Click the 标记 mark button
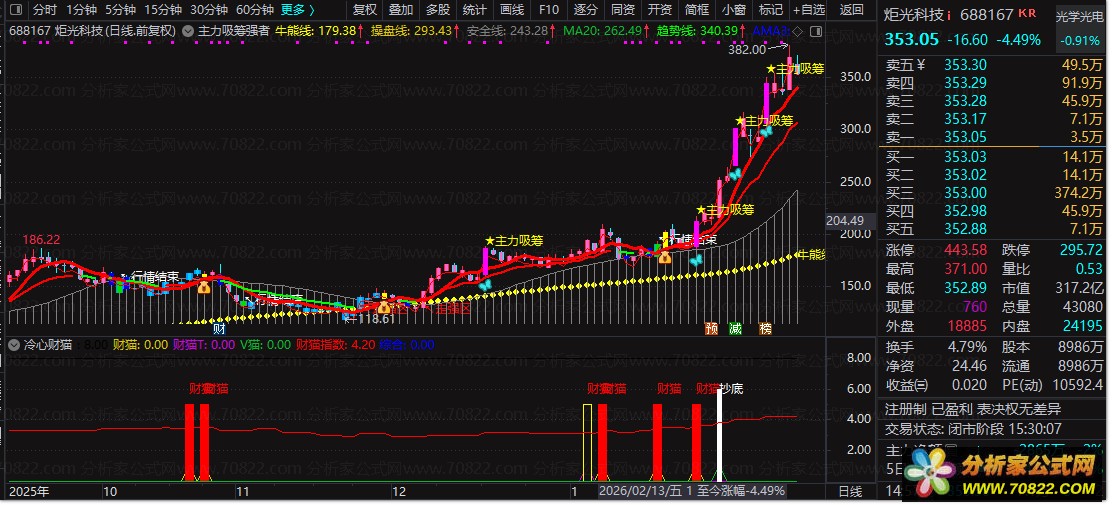This screenshot has height=505, width=1112. (x=770, y=10)
